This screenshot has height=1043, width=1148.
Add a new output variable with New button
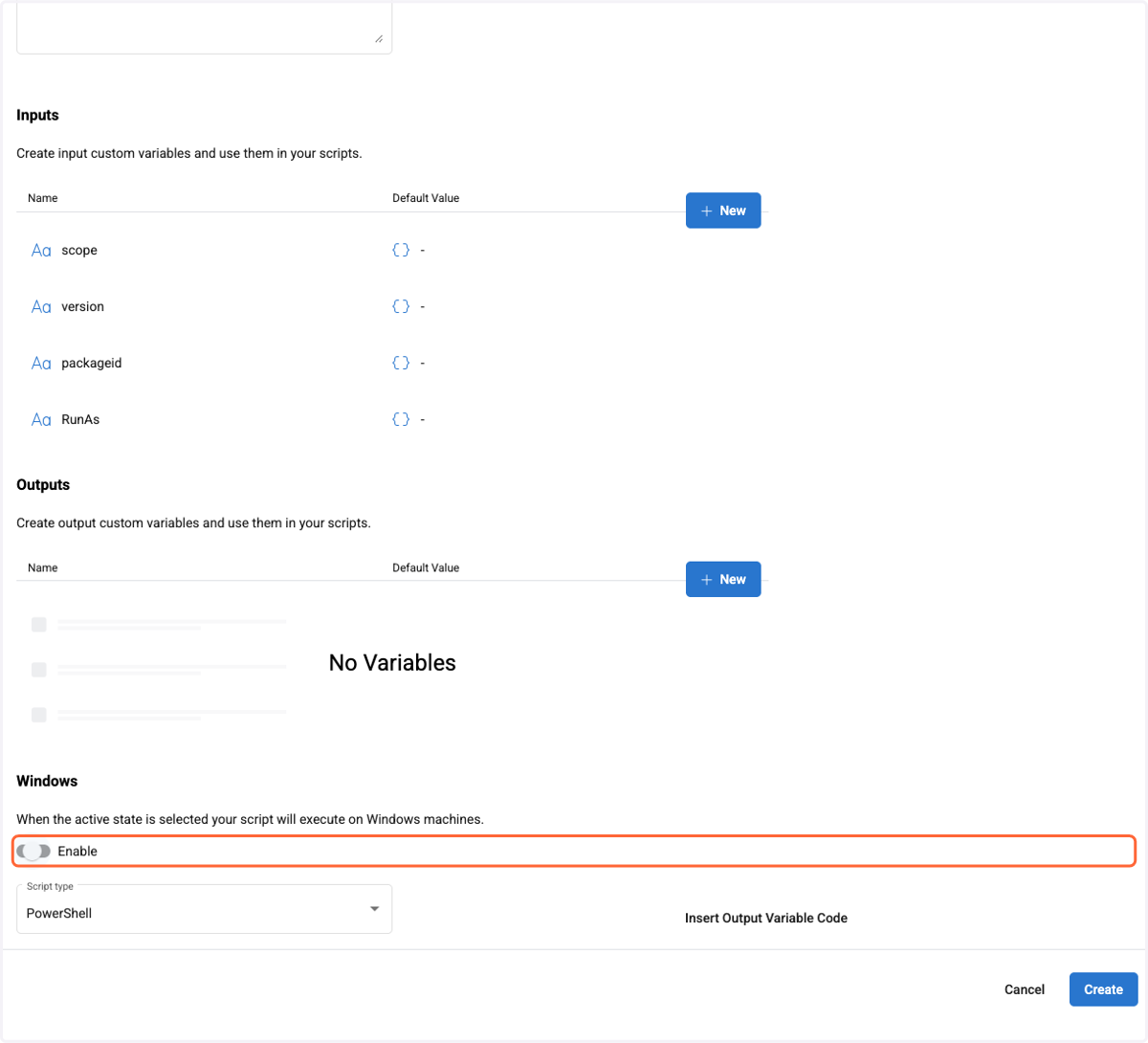point(723,579)
